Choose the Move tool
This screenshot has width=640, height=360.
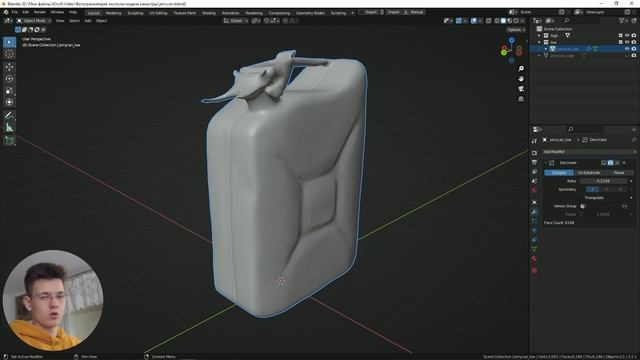point(9,67)
